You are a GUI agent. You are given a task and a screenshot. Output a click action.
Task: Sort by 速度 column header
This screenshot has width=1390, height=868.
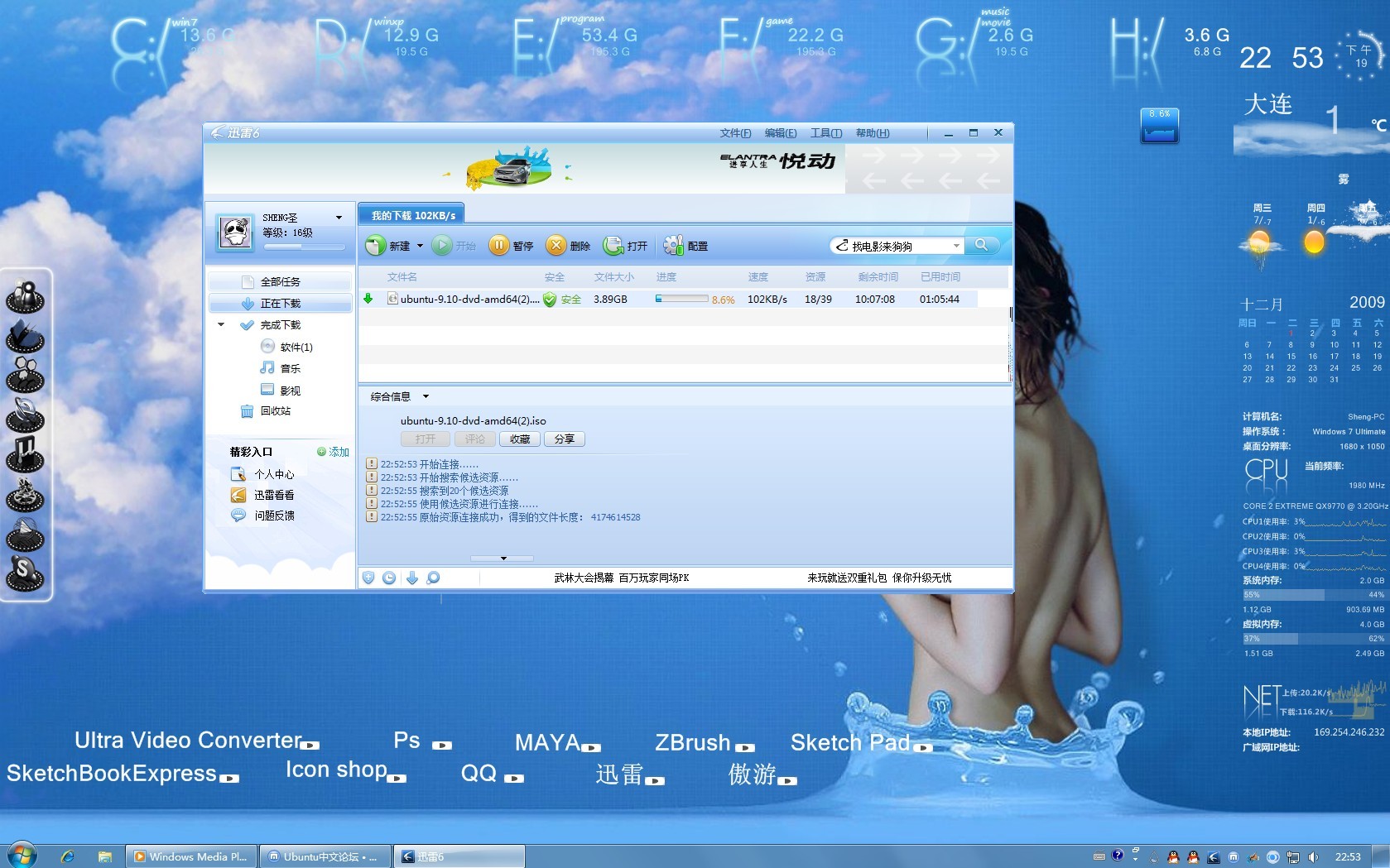pos(758,277)
